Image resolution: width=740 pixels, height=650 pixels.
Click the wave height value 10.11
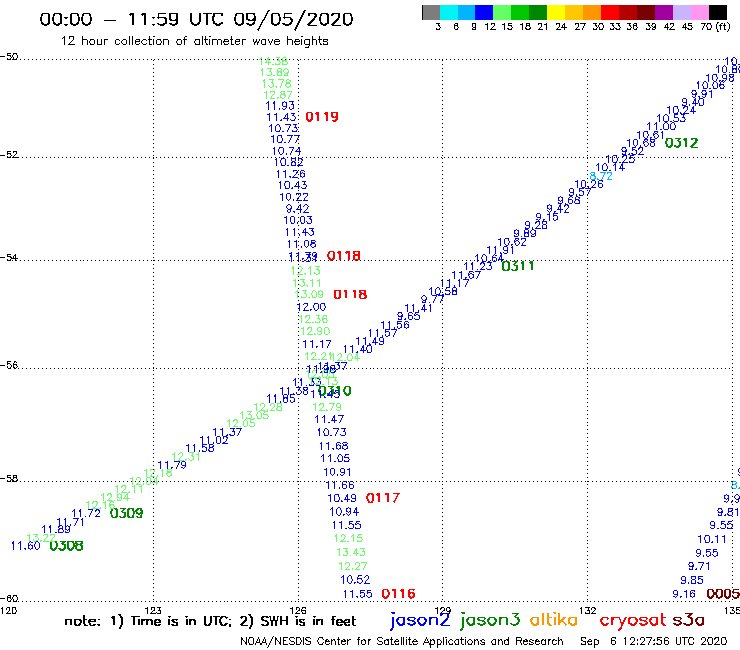[x=712, y=539]
